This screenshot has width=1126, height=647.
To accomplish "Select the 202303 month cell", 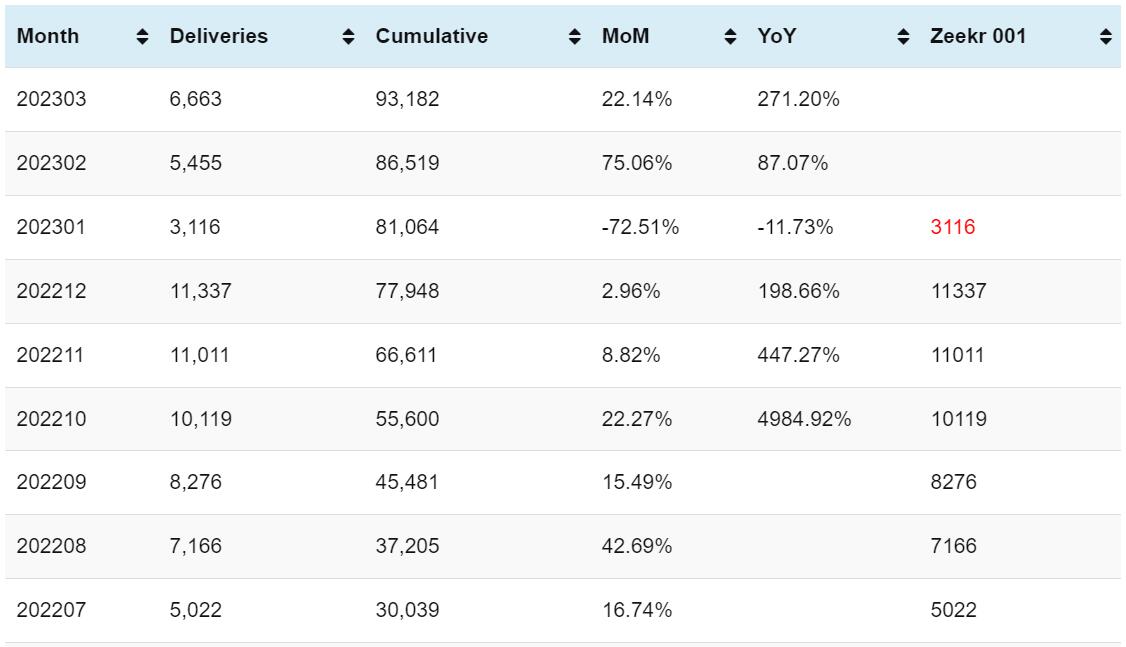I will click(x=51, y=99).
